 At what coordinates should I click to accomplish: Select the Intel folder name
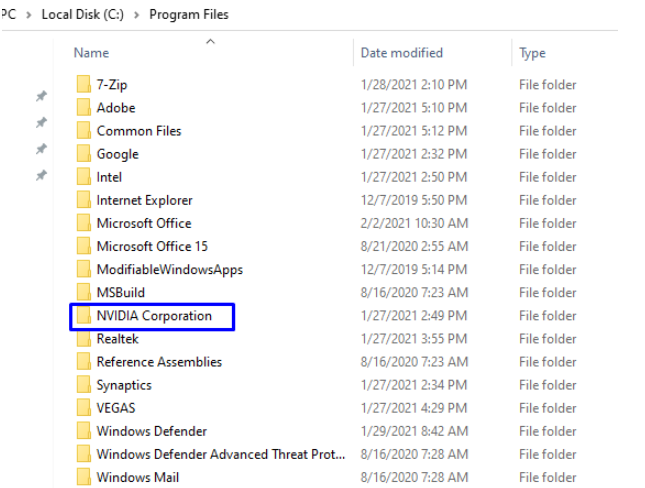click(109, 177)
